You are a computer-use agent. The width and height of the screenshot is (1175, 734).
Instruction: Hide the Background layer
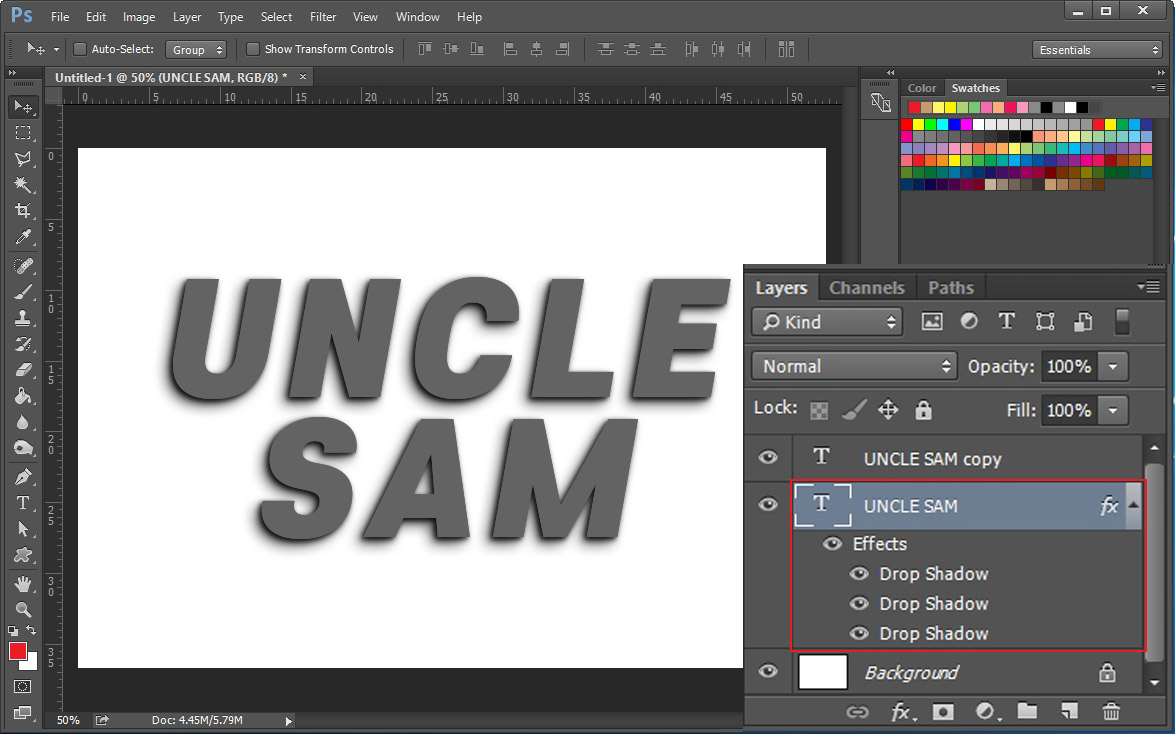click(x=768, y=671)
